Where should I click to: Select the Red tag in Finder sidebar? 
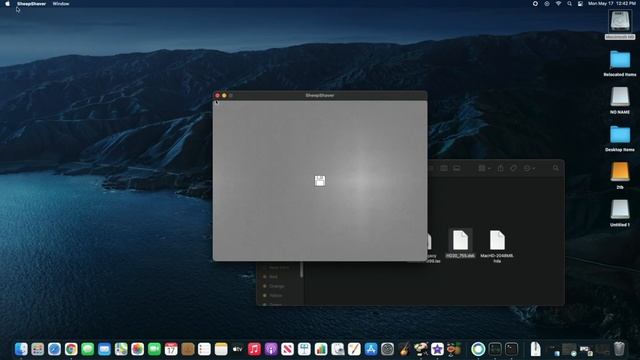coord(273,277)
